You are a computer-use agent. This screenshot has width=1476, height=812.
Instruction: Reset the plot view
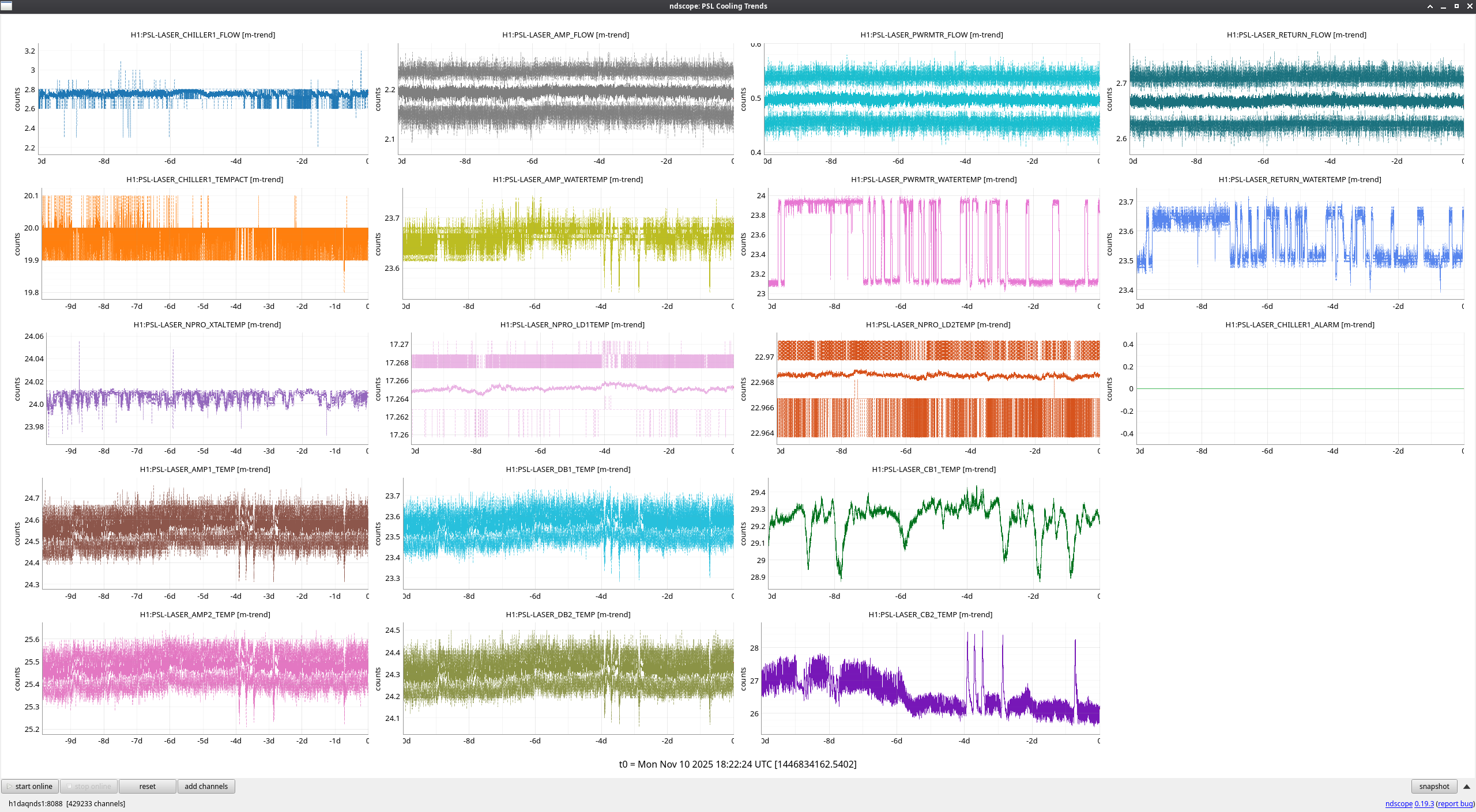pos(147,786)
